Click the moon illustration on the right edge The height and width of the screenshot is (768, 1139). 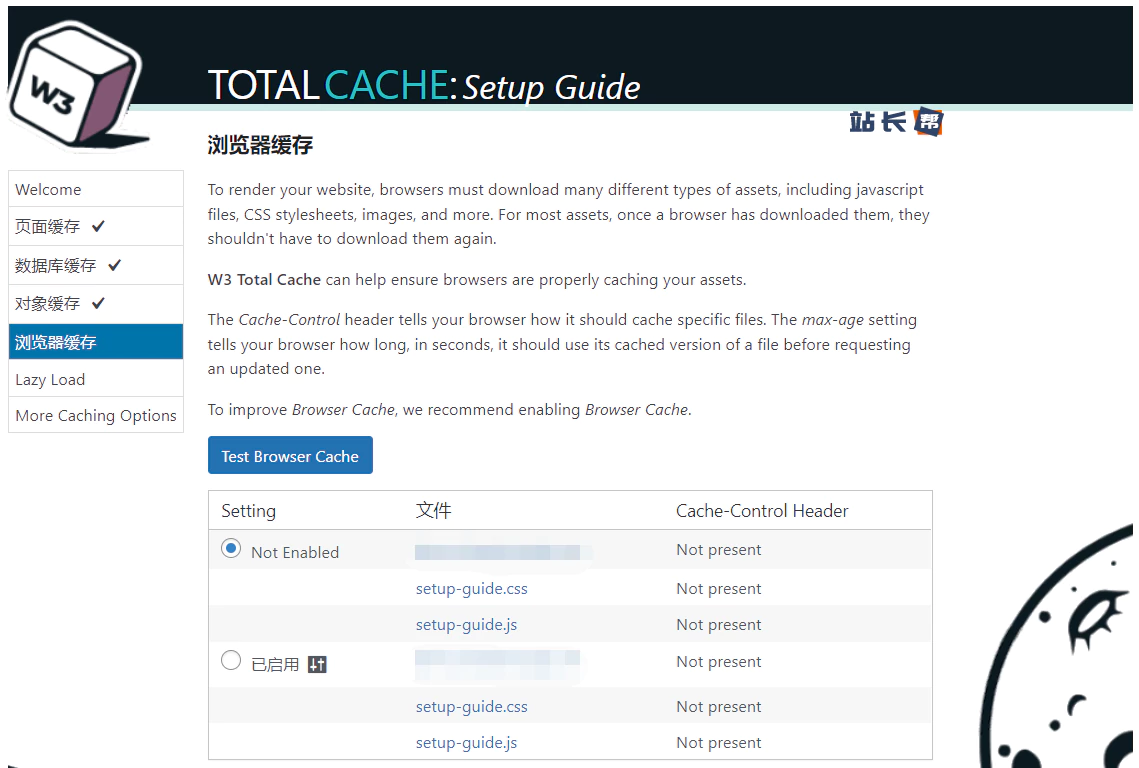[1068, 650]
